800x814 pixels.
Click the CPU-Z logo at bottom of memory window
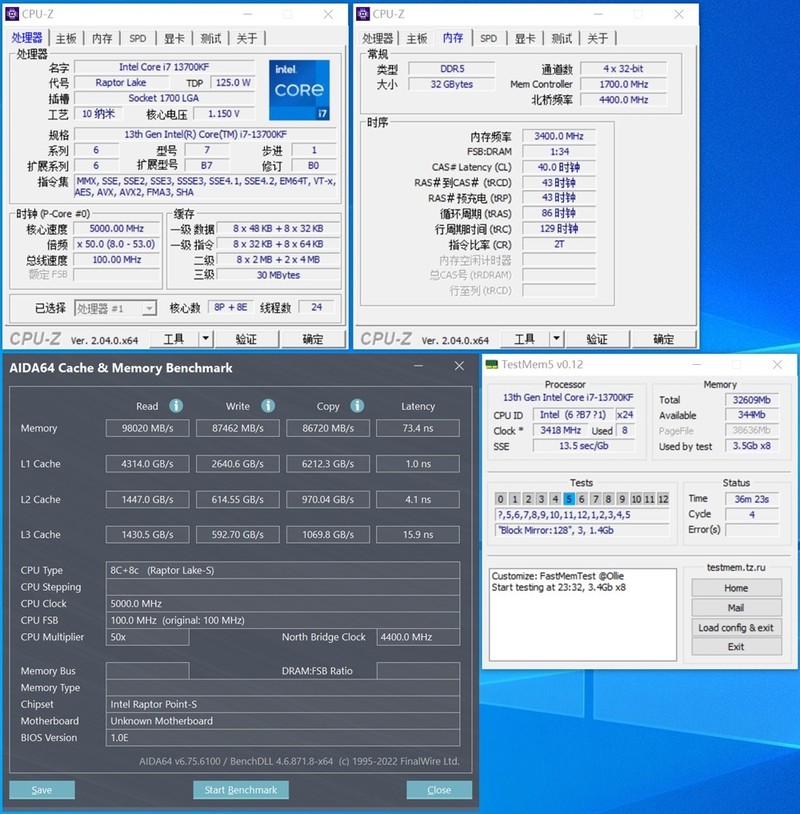384,338
